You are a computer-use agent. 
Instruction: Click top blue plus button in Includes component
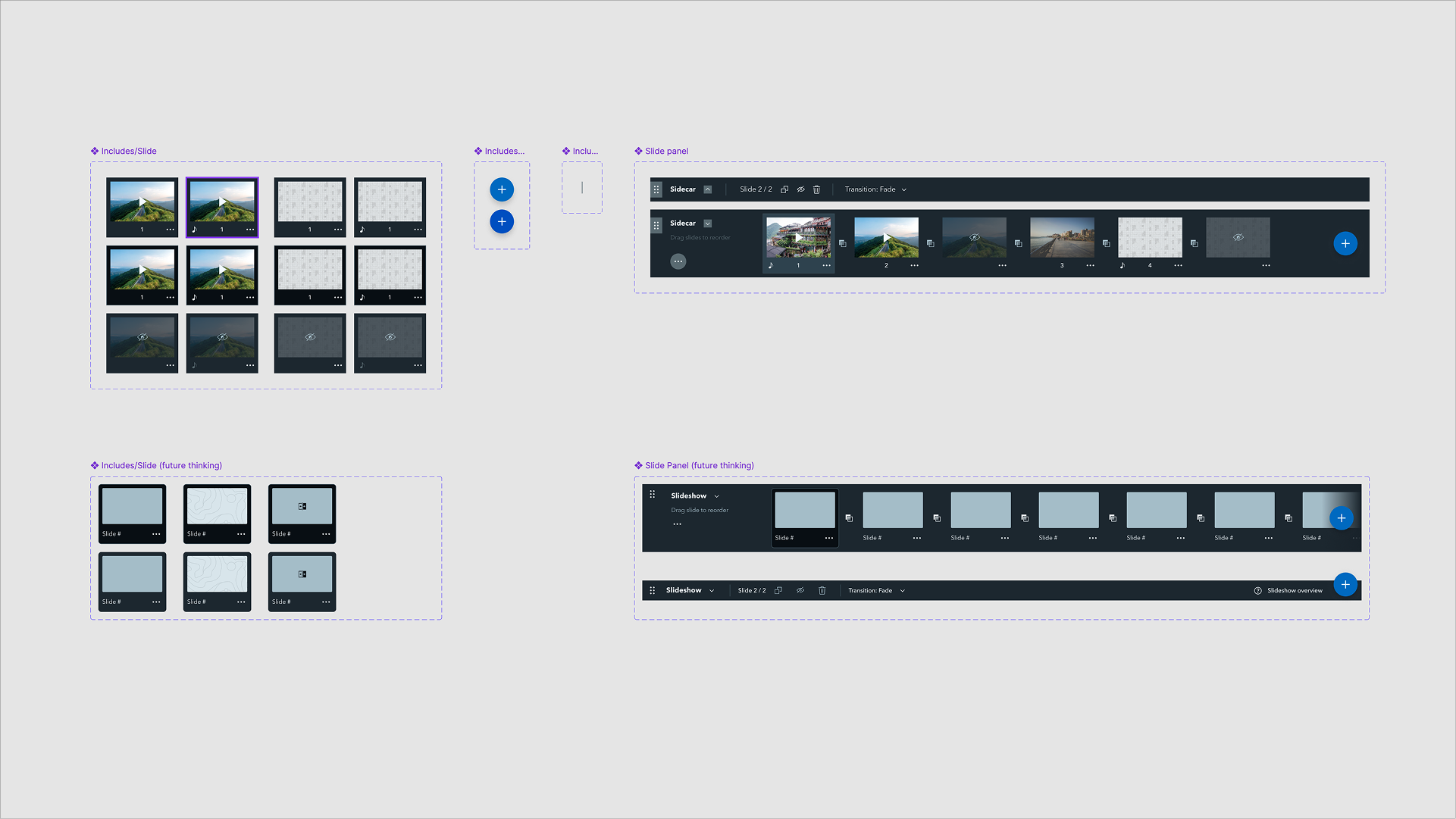pos(502,189)
